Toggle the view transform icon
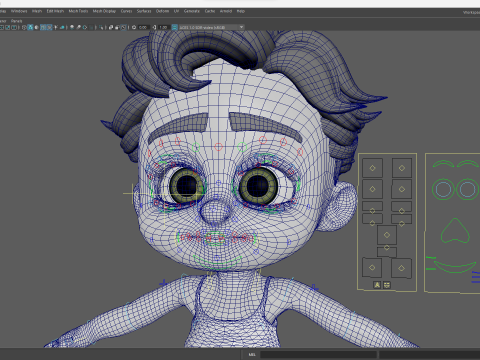 pyautogui.click(x=175, y=27)
